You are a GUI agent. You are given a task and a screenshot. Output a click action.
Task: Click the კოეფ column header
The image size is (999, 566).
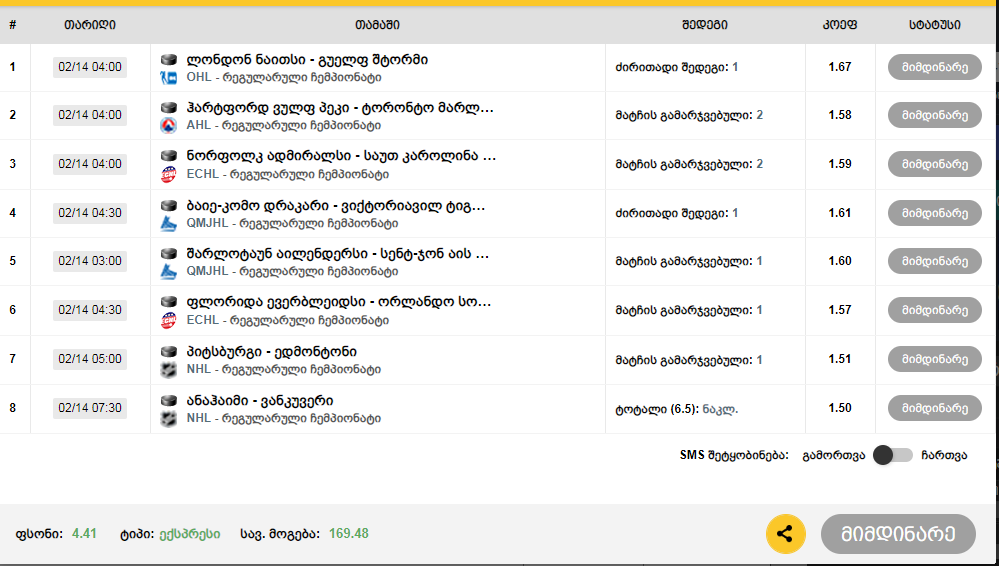coord(840,25)
